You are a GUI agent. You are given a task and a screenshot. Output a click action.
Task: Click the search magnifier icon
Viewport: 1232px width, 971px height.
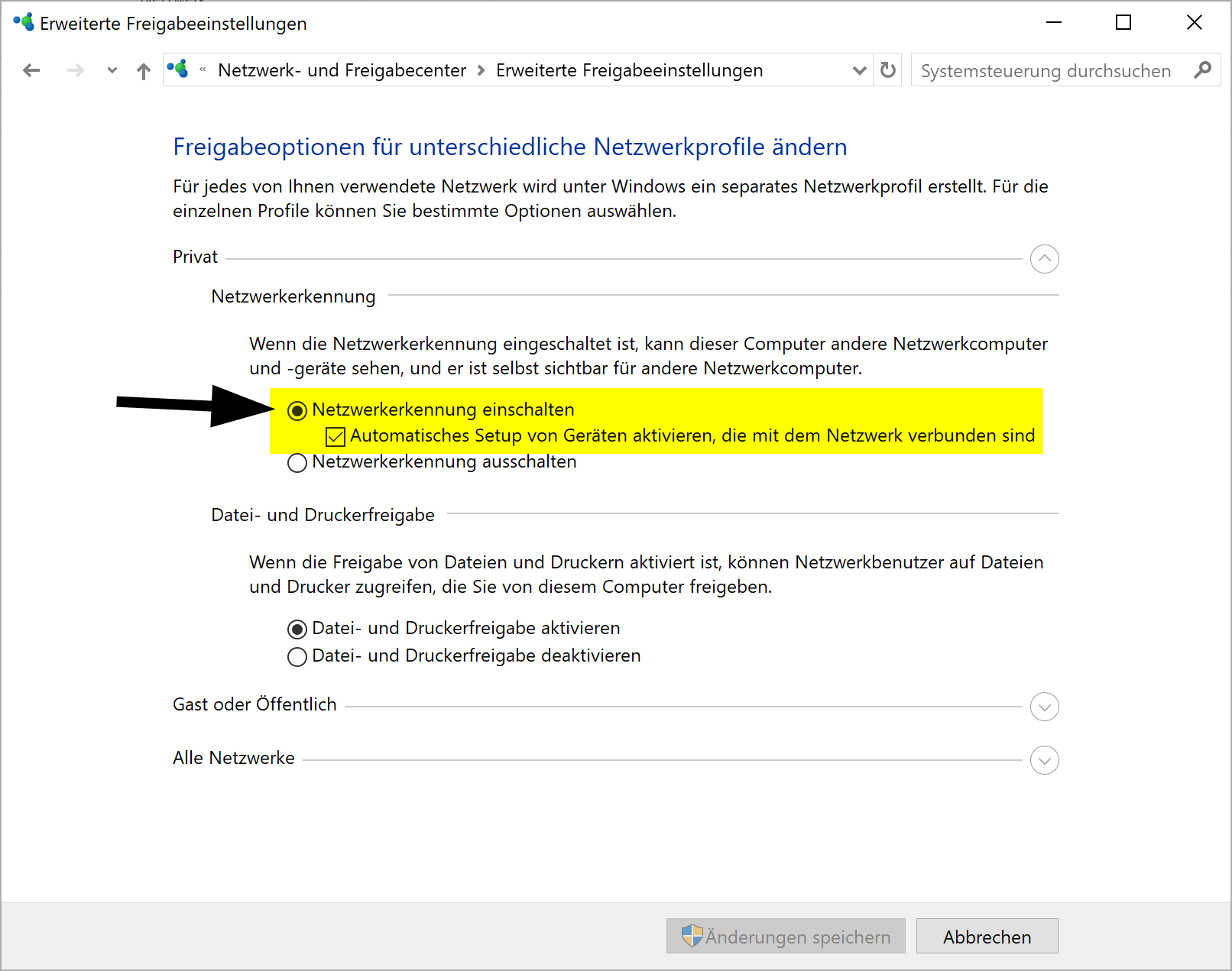[1203, 70]
